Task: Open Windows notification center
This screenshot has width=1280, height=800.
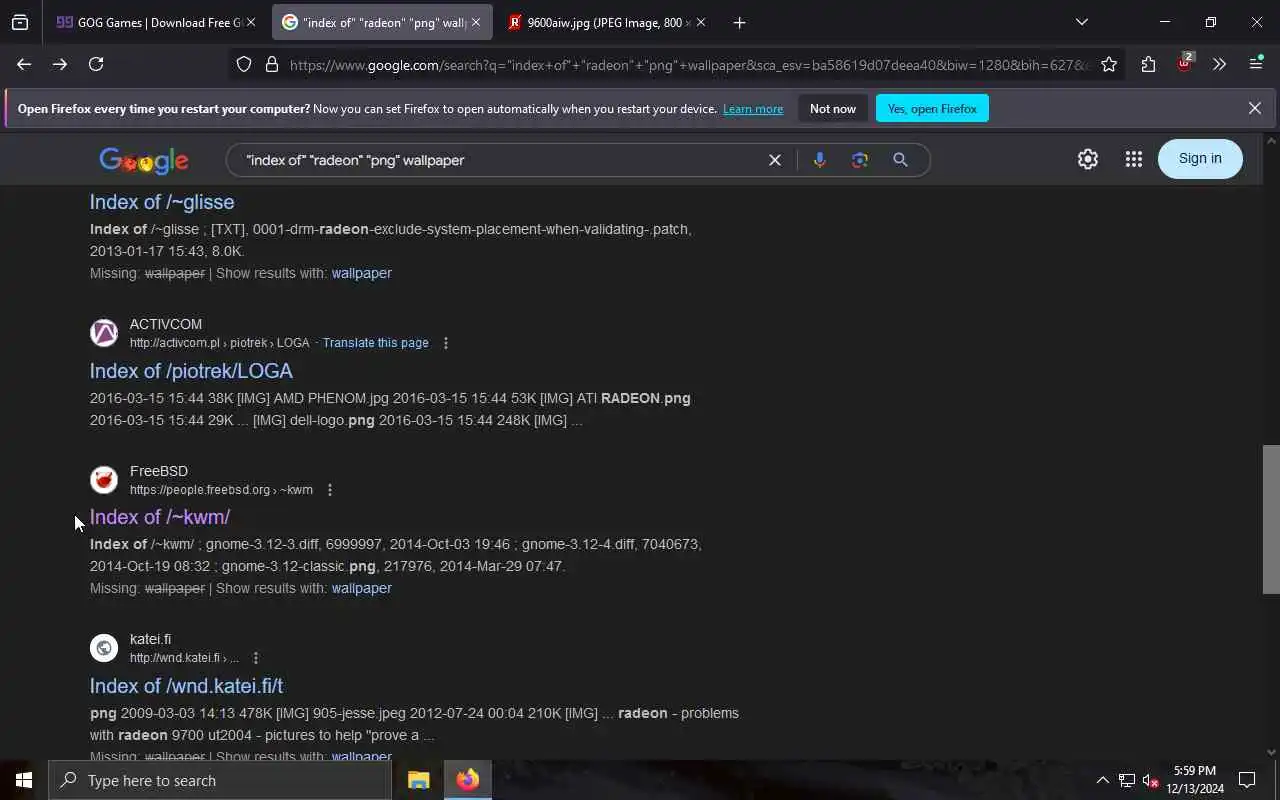Action: 1247,780
